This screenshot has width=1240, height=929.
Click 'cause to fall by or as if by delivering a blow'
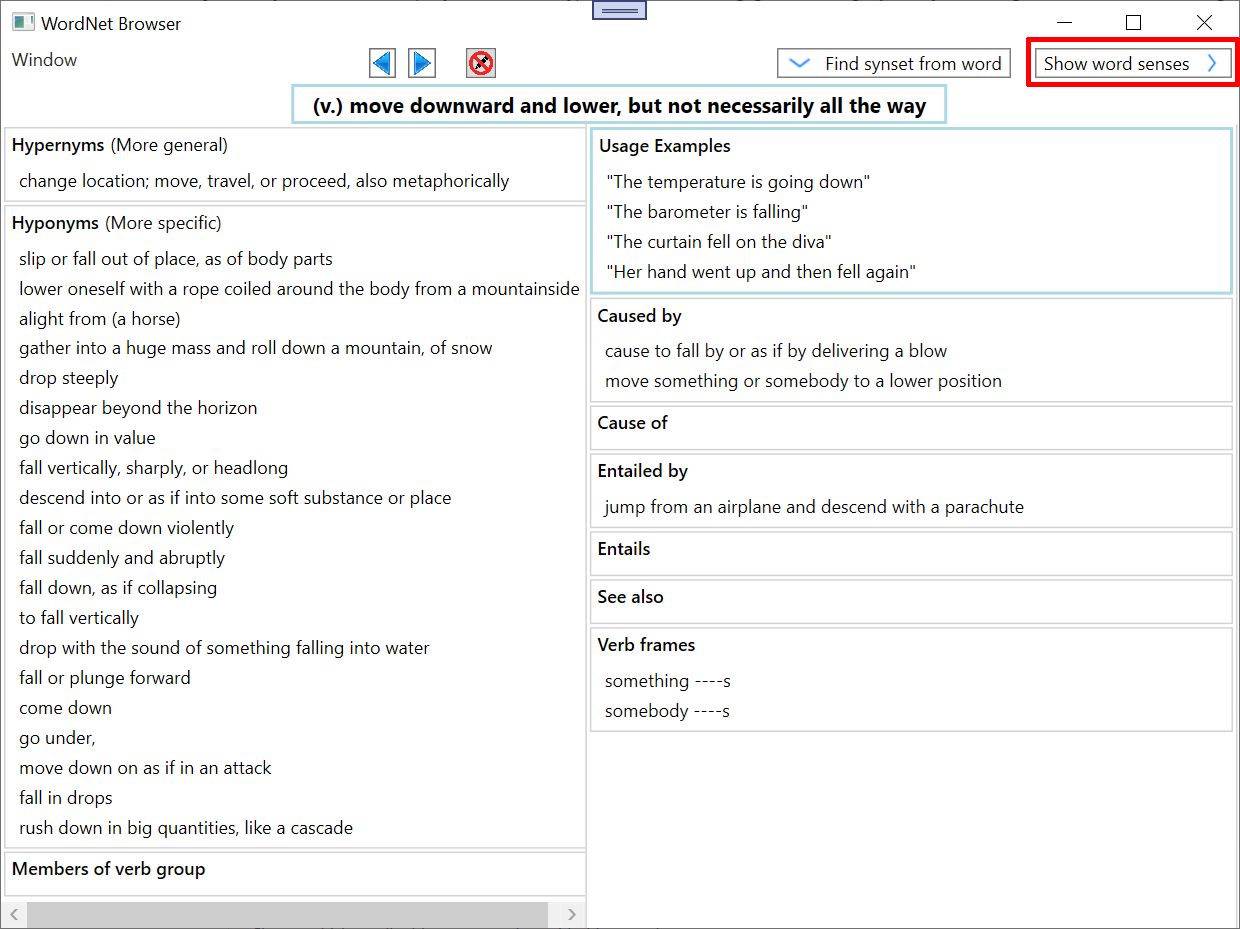pos(776,351)
